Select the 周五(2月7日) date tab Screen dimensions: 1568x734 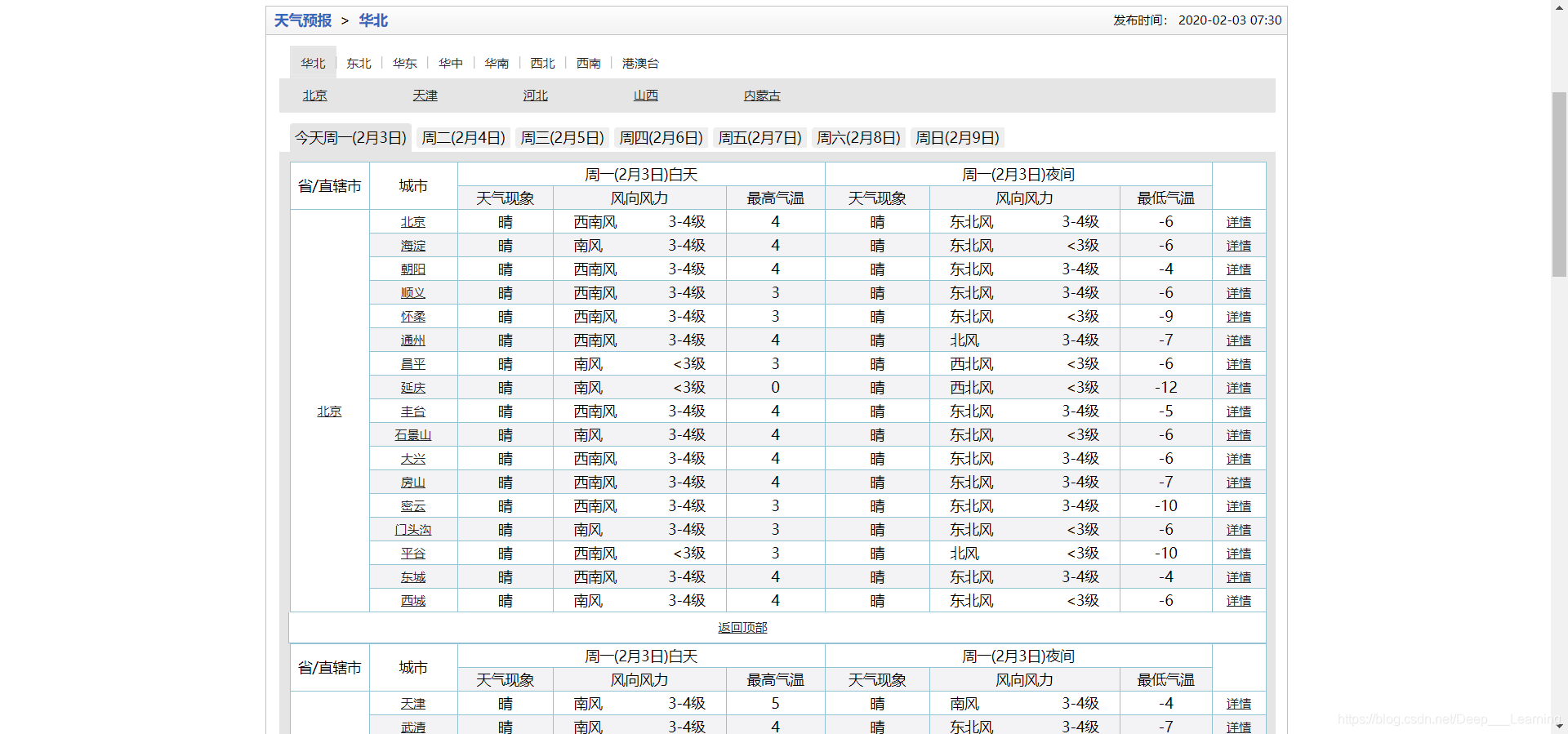[759, 138]
